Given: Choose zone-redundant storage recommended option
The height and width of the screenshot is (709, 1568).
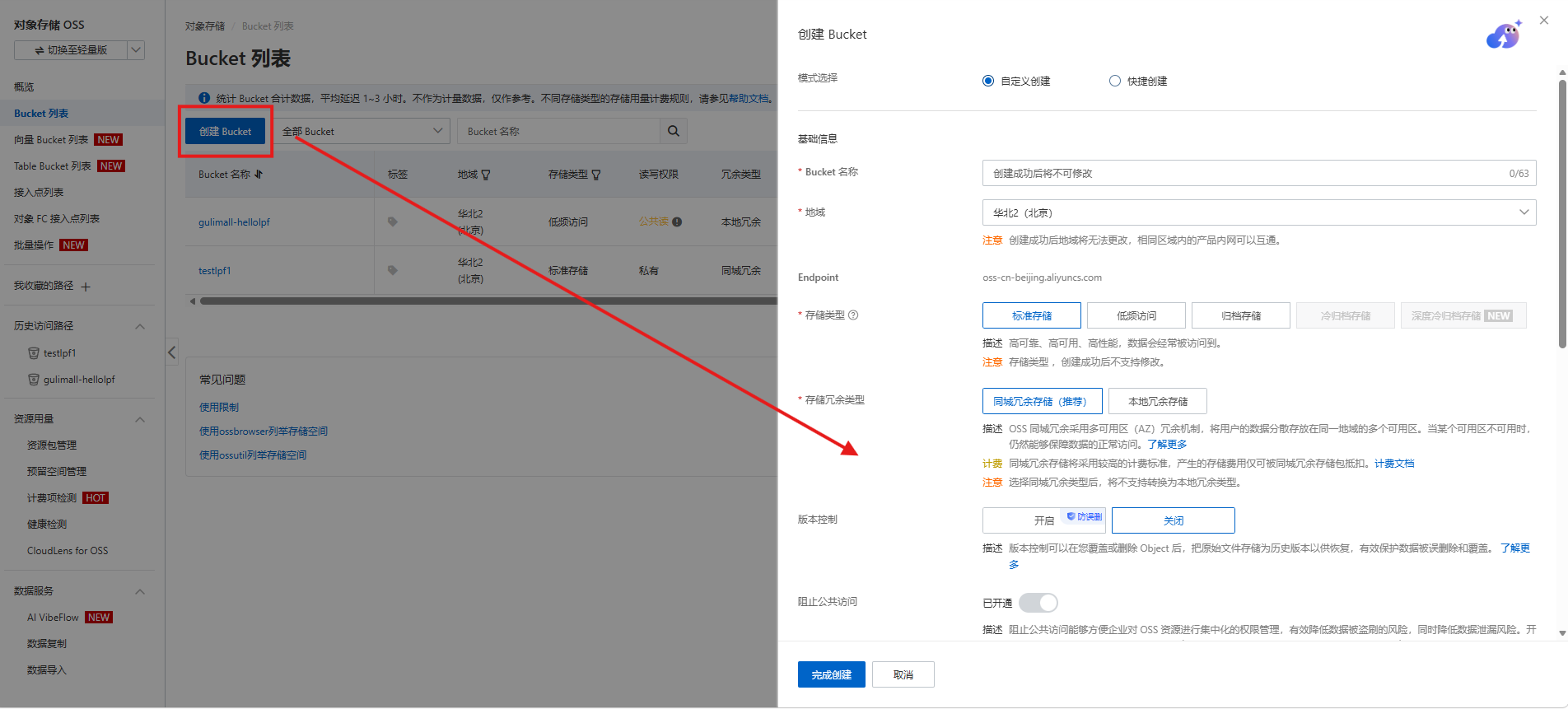Looking at the screenshot, I should point(1043,401).
